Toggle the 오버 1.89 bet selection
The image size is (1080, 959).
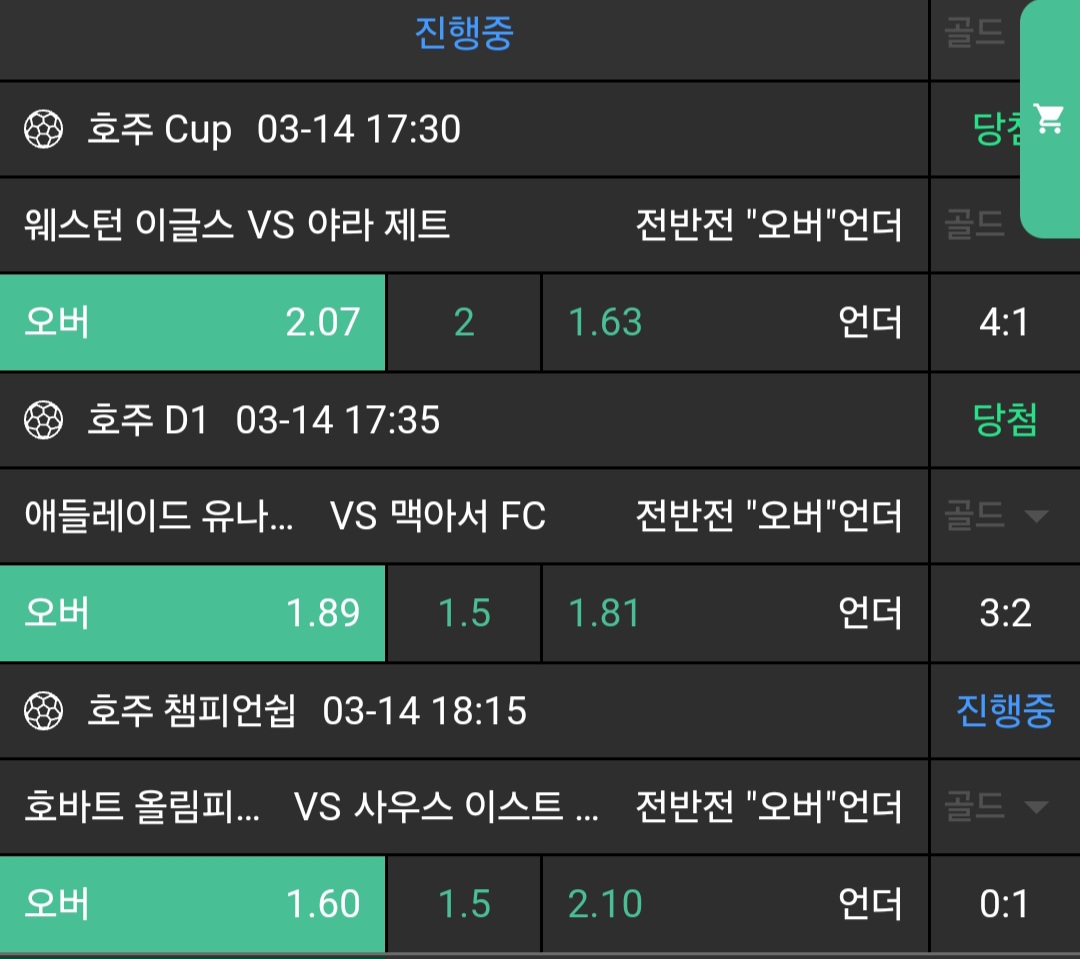click(192, 613)
